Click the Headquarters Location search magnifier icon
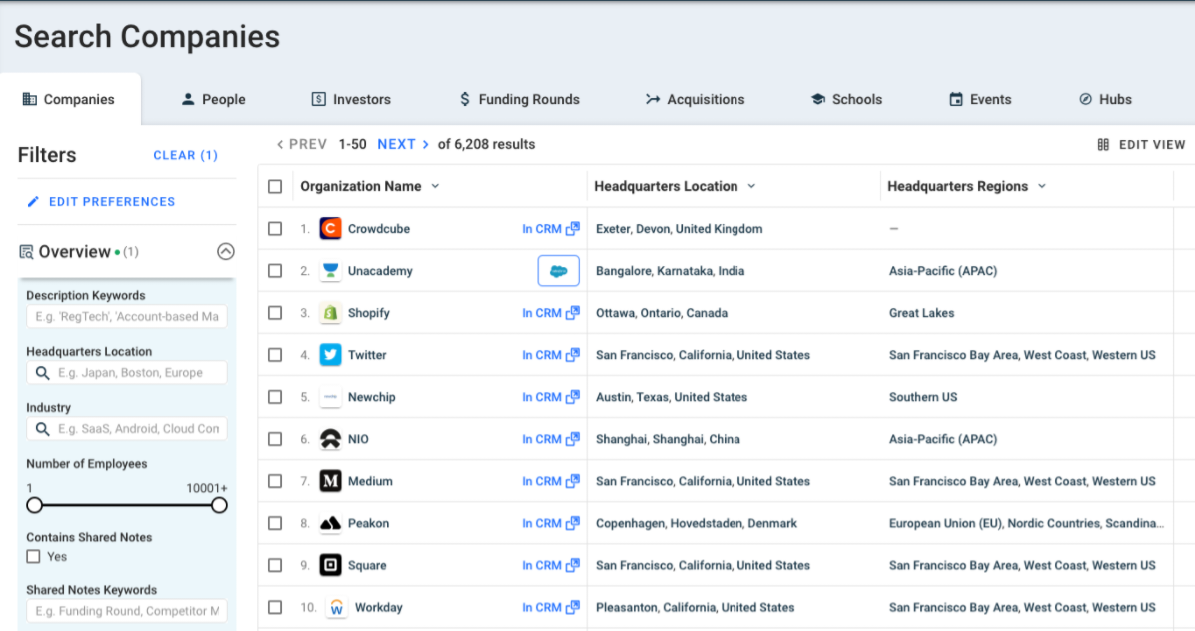 pyautogui.click(x=43, y=373)
